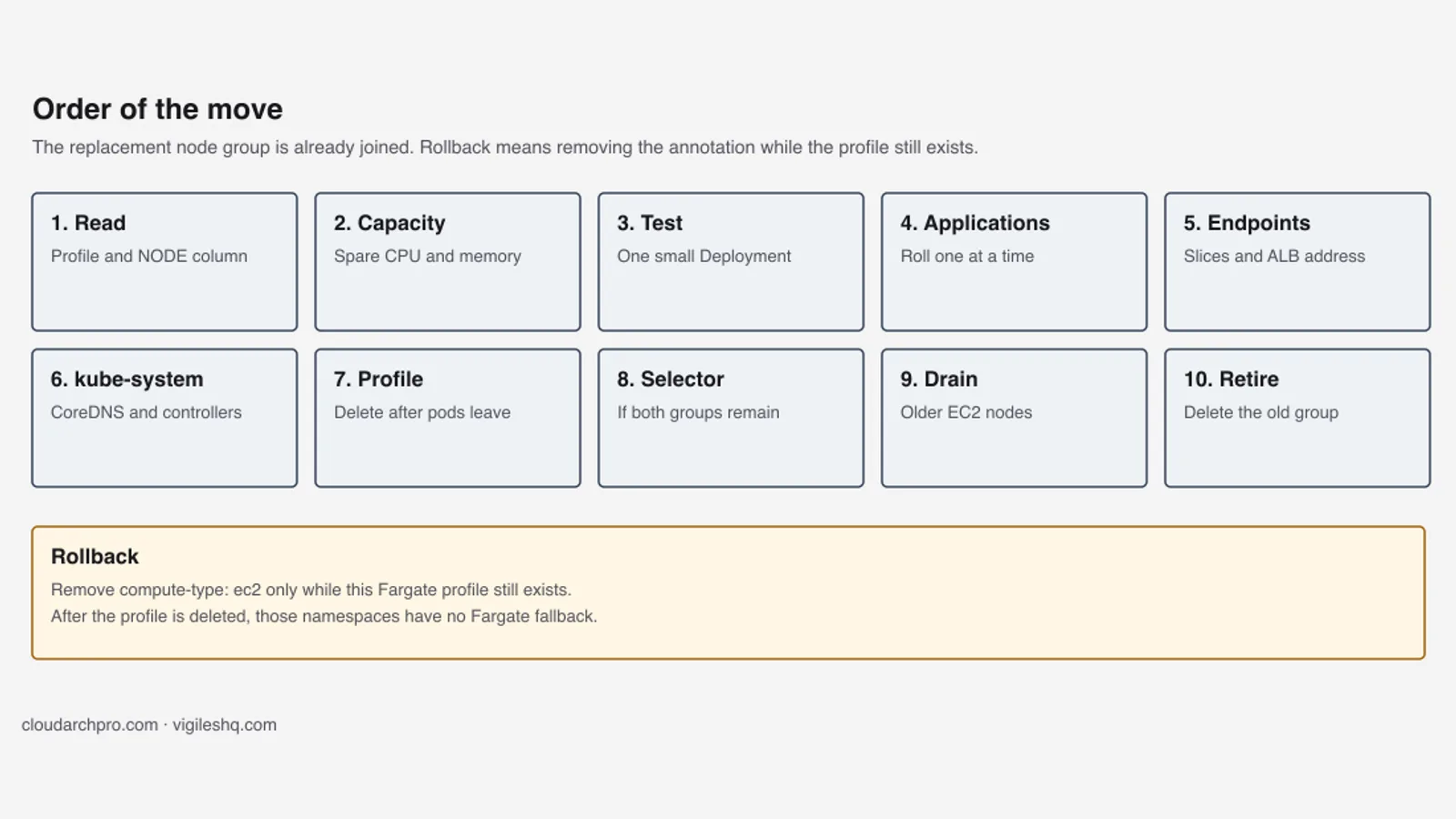Click "Older EC2 nodes" text
1456x819 pixels.
pyautogui.click(x=966, y=412)
